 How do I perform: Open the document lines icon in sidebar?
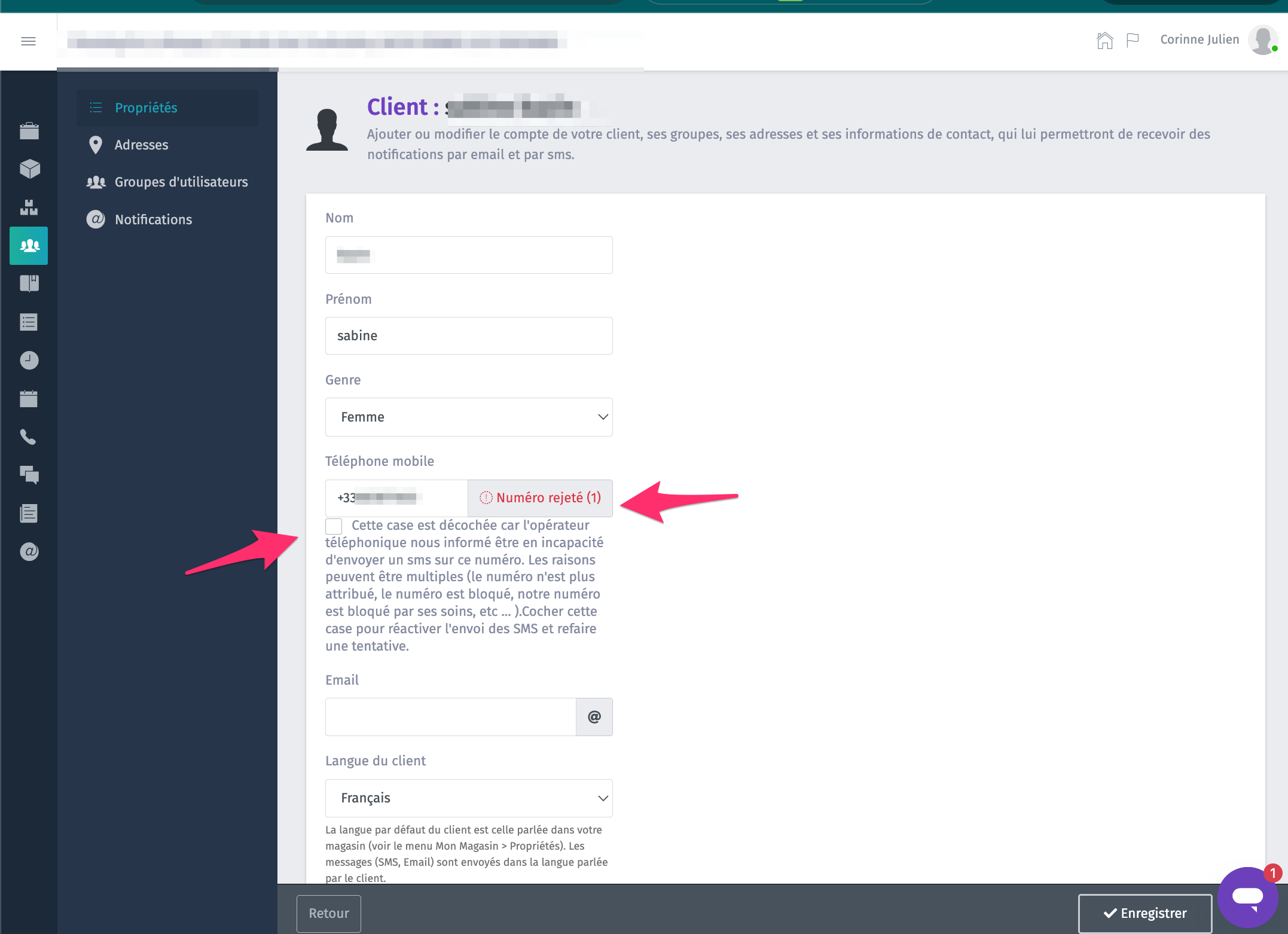coord(29,513)
